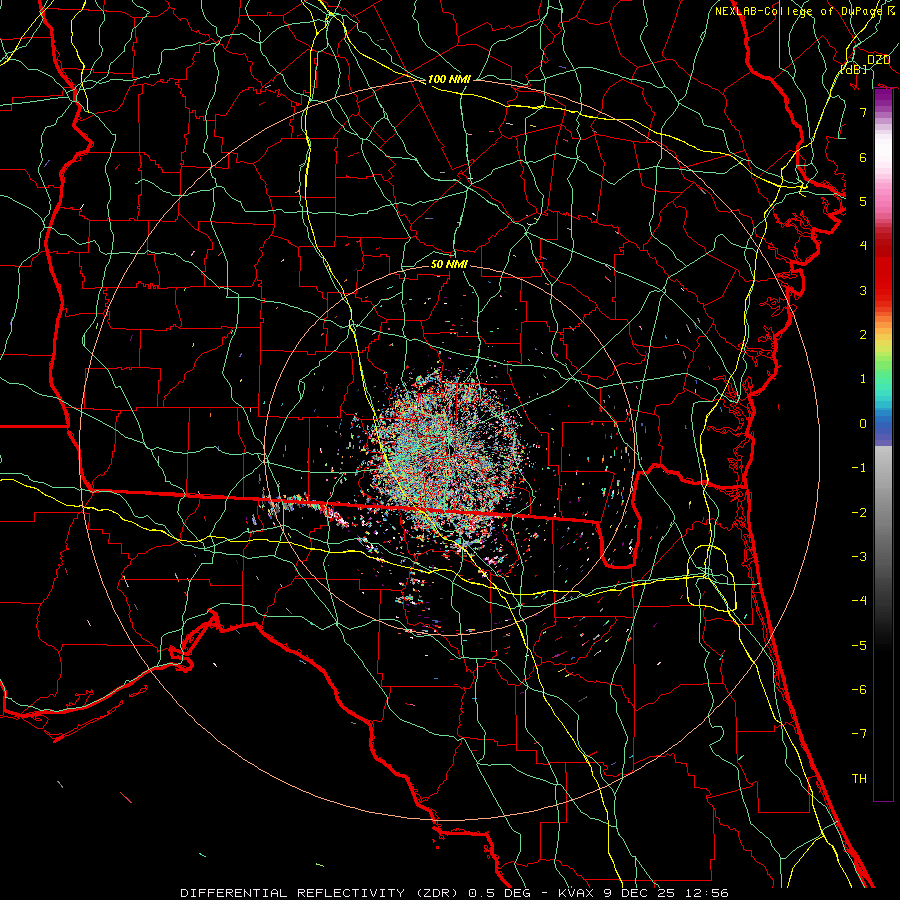900x900 pixels.
Task: Click the "7" tick label on the color scale
Action: point(863,112)
